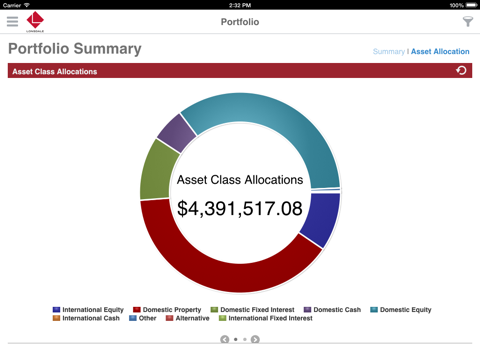Image resolution: width=480 pixels, height=360 pixels.
Task: Click 'Other' legend label
Action: pos(147,318)
